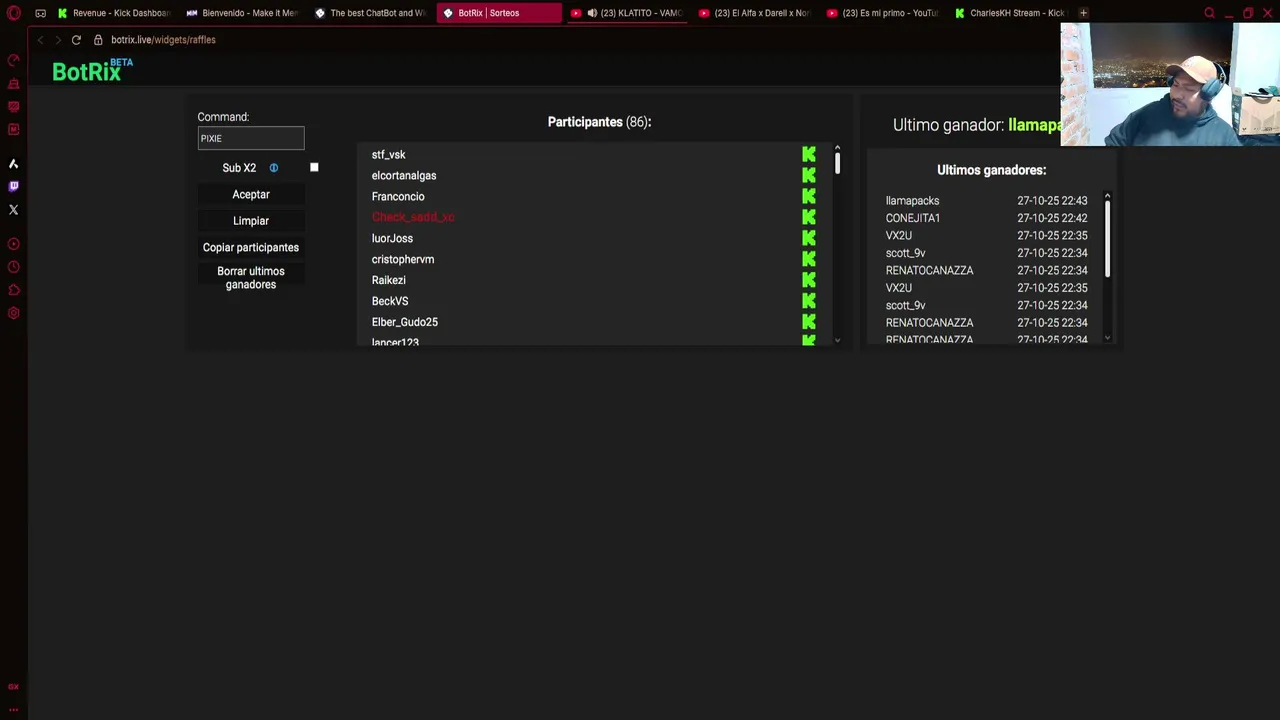This screenshot has height=720, width=1280.
Task: Click the botrix.live address bar URL
Action: point(163,40)
